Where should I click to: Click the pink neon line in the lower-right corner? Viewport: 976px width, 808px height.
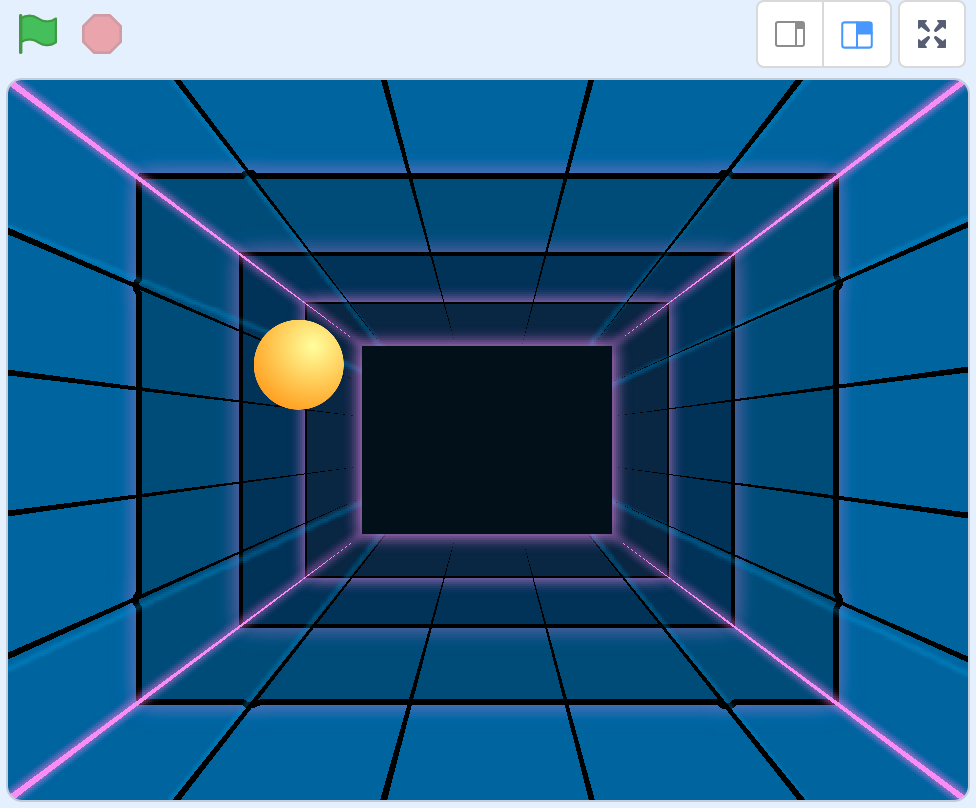900,750
